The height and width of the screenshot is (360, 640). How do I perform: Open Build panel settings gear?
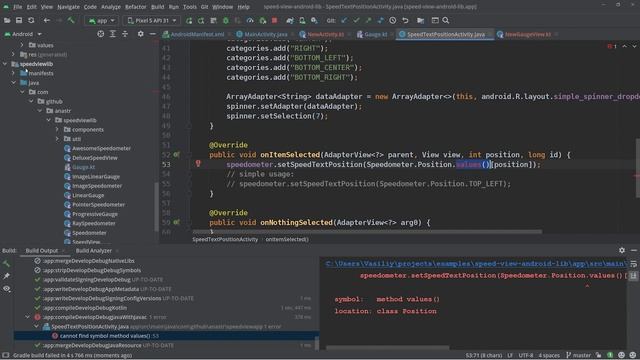click(x=622, y=250)
